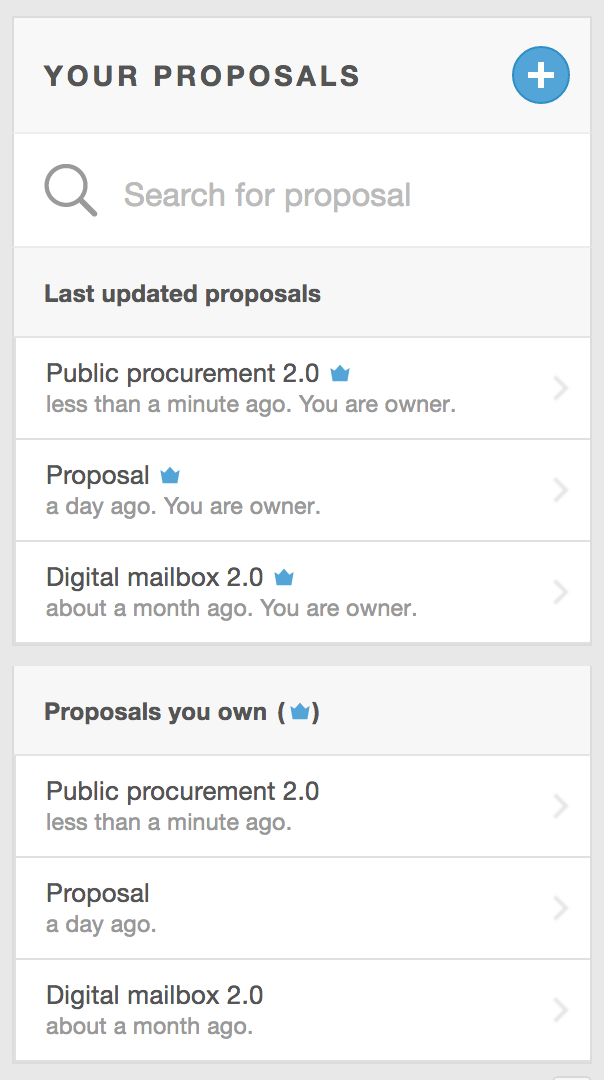Click chevron on last updated Public procurement row
Screen dimensions: 604x1080
click(560, 388)
